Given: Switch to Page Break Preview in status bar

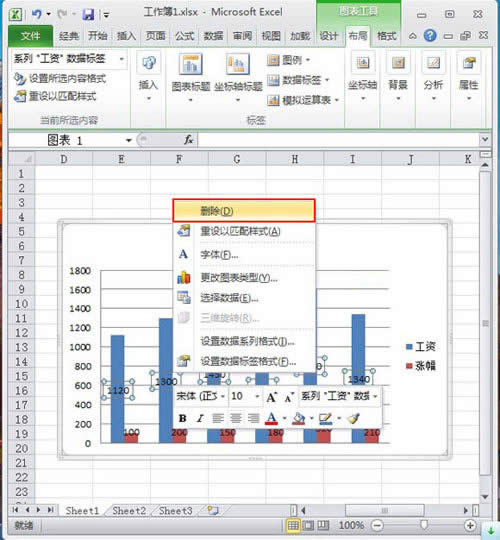Looking at the screenshot, I should [323, 526].
